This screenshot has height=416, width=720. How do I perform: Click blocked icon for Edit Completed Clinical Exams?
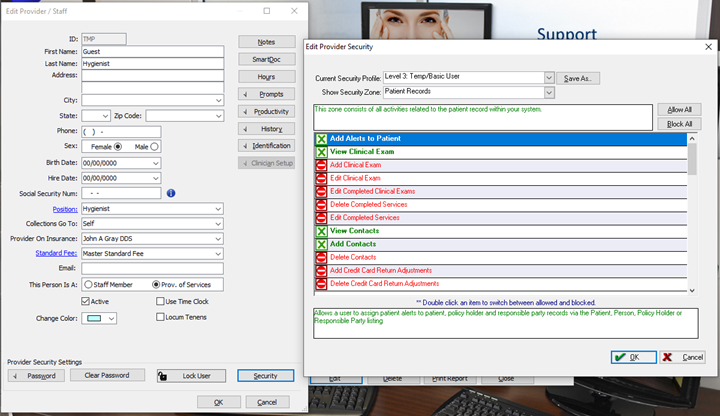point(321,191)
